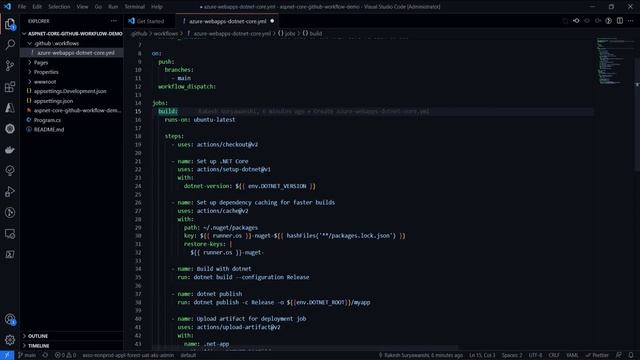The width and height of the screenshot is (640, 360).
Task: Open the Terminal menu
Action: pos(134,7)
